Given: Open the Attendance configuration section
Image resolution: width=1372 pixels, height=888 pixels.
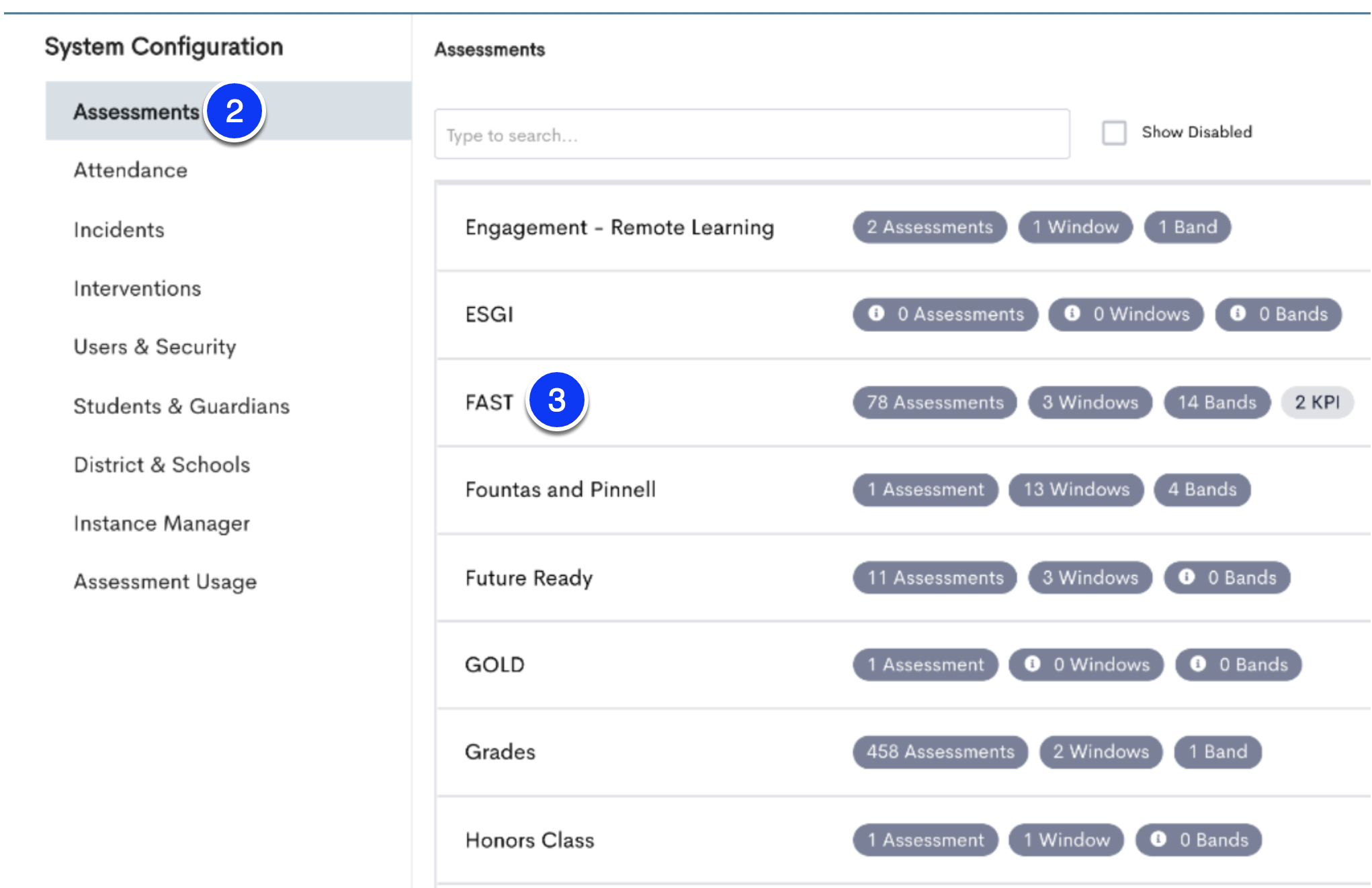Looking at the screenshot, I should 130,170.
